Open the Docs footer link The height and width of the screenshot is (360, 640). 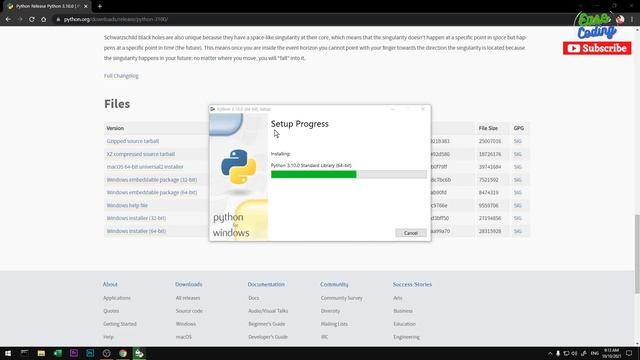point(253,298)
